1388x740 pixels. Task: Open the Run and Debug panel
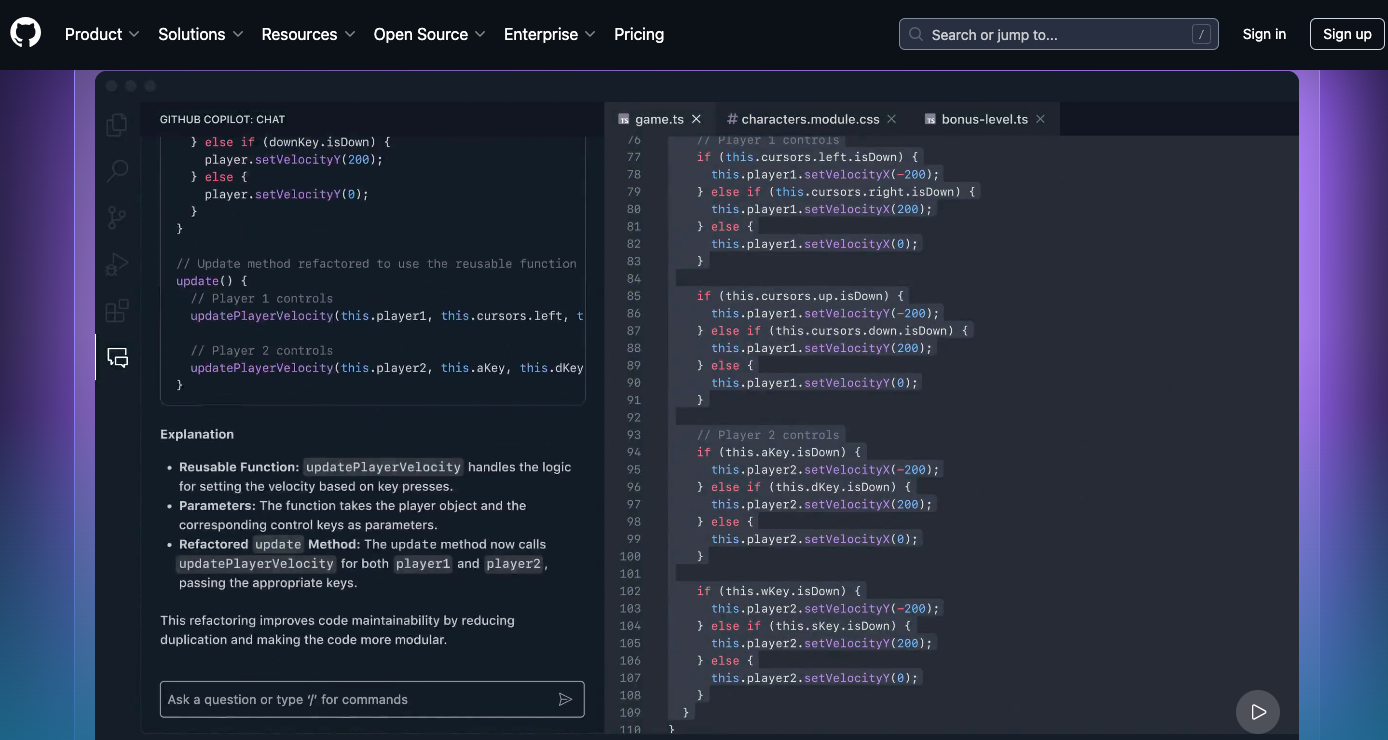[117, 264]
